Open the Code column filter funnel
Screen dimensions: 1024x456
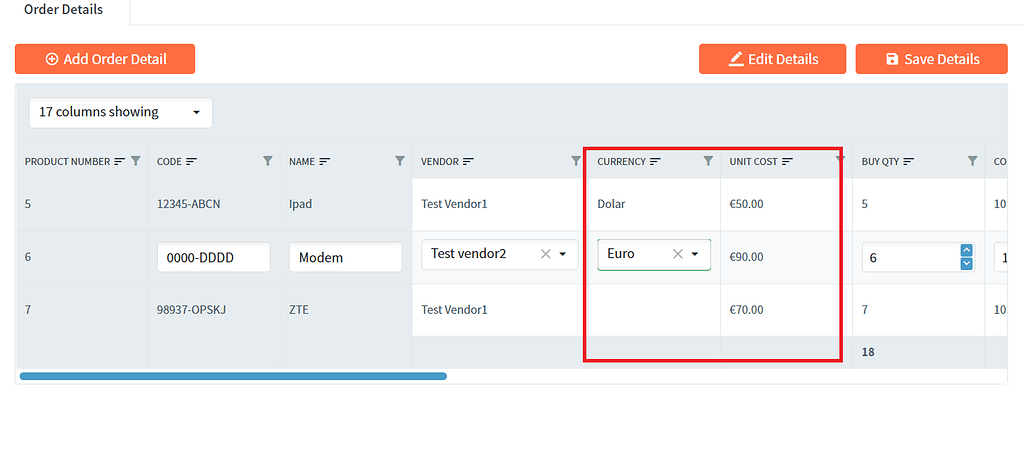coord(268,161)
